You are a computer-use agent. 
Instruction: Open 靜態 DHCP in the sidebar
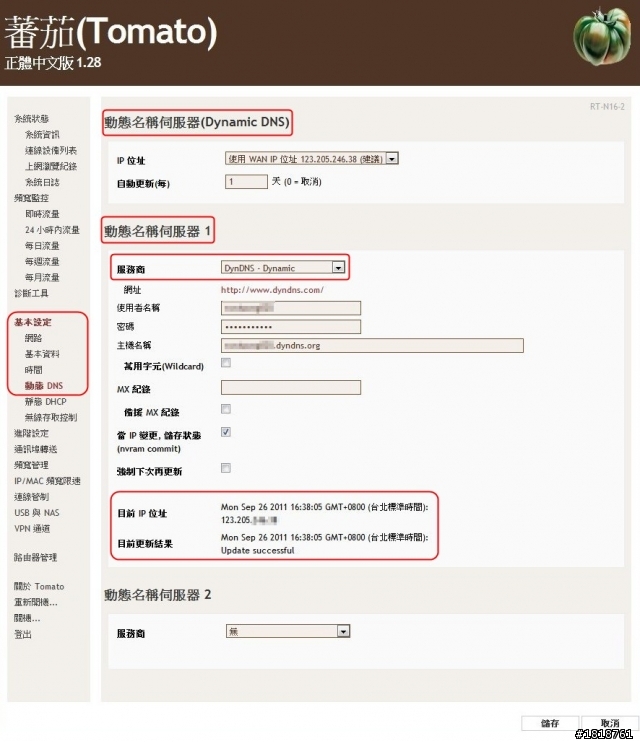click(x=45, y=402)
